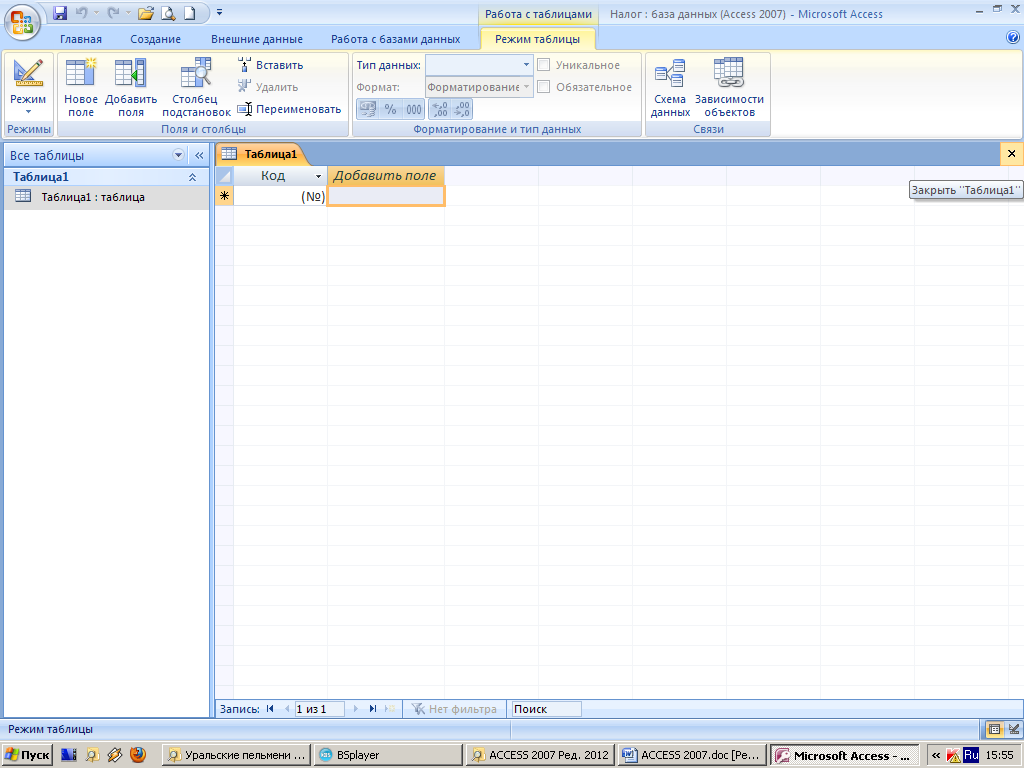Switch to Работа с базами данных tab
The image size is (1024, 768).
point(395,39)
